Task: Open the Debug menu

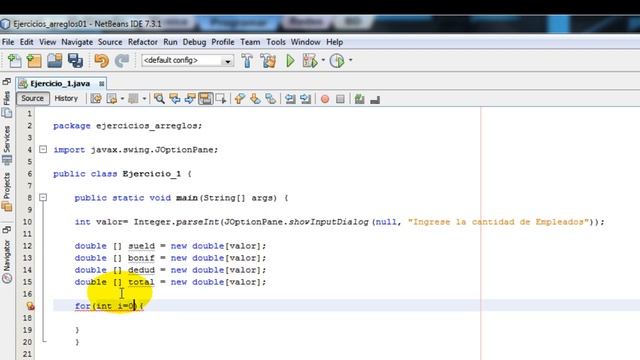Action: (x=194, y=42)
